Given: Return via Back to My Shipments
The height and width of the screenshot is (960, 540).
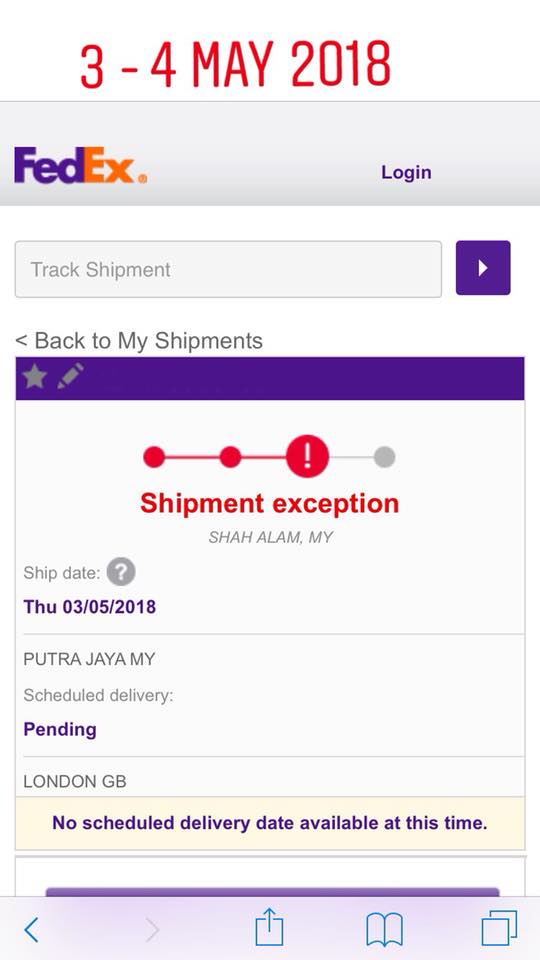Looking at the screenshot, I should click(139, 340).
